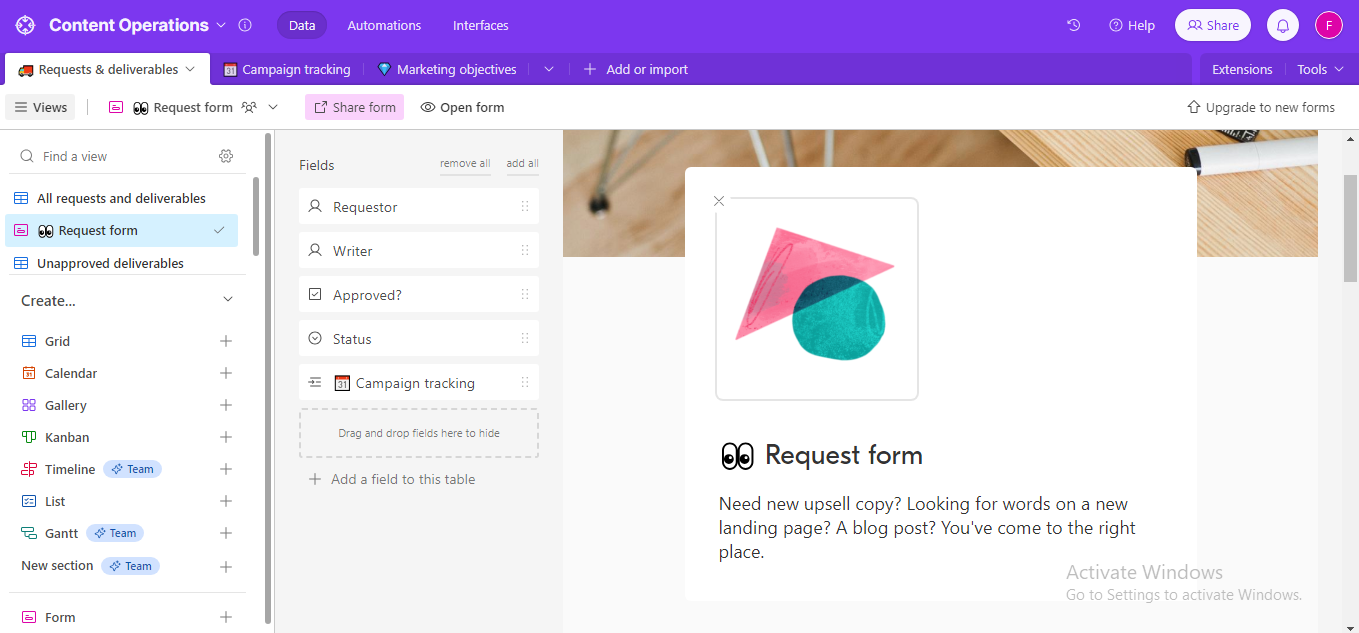The image size is (1359, 633).
Task: Click the 'add all' fields link
Action: click(x=522, y=163)
